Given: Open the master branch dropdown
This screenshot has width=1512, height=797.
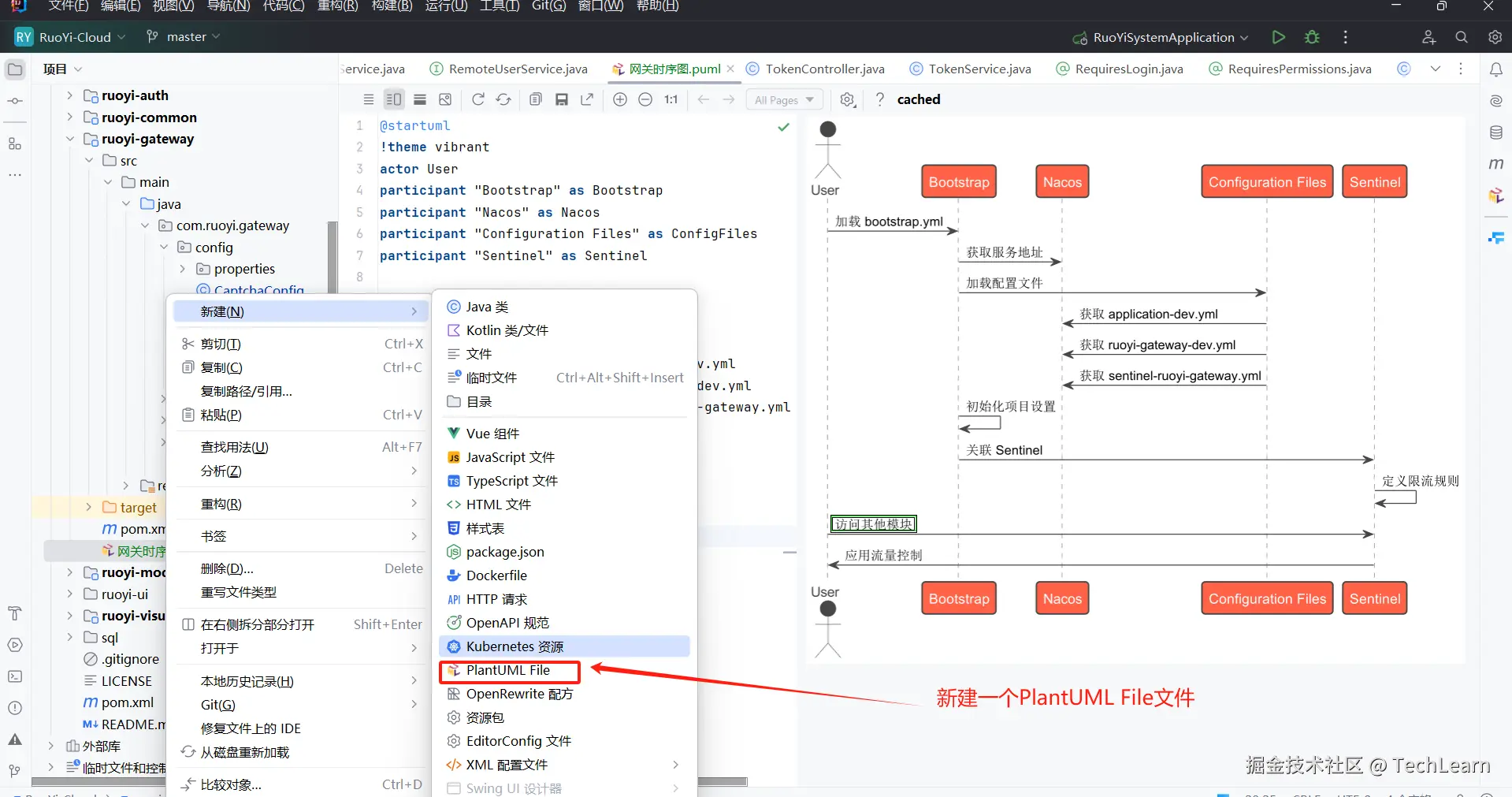Looking at the screenshot, I should pos(183,37).
